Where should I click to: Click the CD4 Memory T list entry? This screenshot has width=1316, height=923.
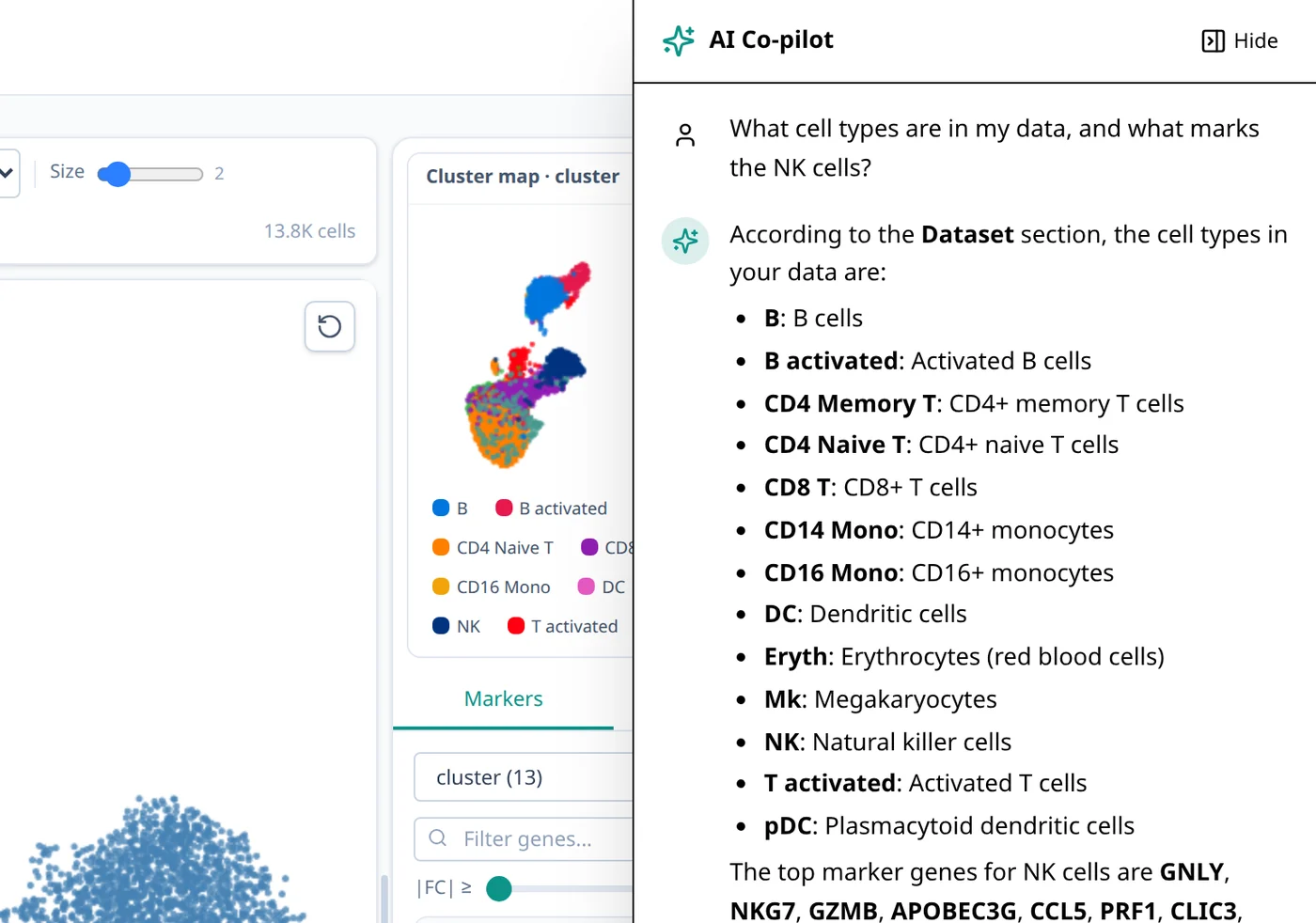tap(974, 403)
